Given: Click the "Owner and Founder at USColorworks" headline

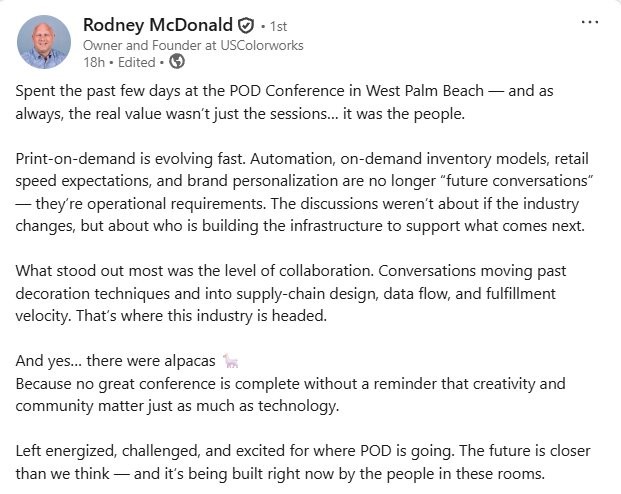Looking at the screenshot, I should (x=193, y=45).
